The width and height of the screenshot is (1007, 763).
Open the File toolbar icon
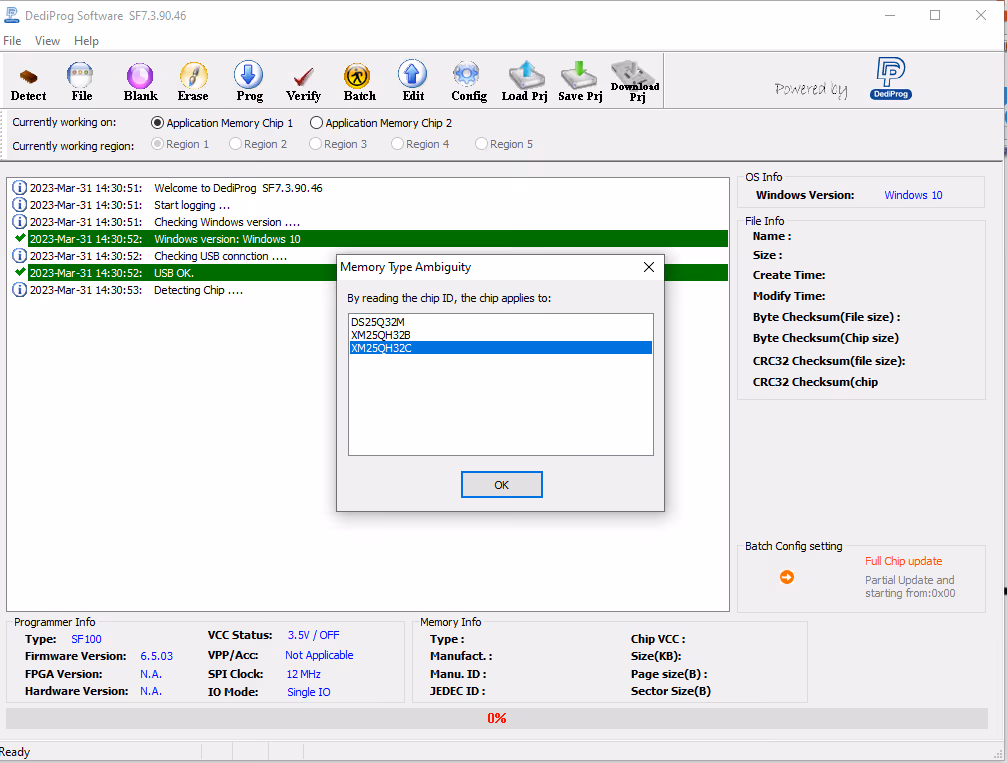(82, 83)
